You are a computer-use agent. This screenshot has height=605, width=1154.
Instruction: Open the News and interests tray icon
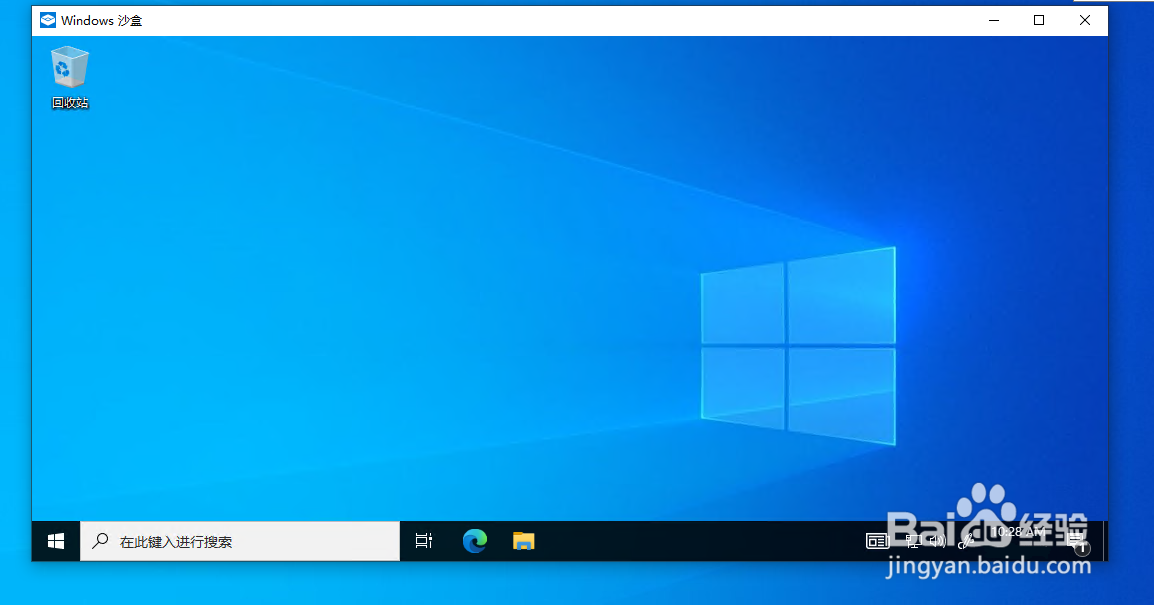pyautogui.click(x=877, y=542)
